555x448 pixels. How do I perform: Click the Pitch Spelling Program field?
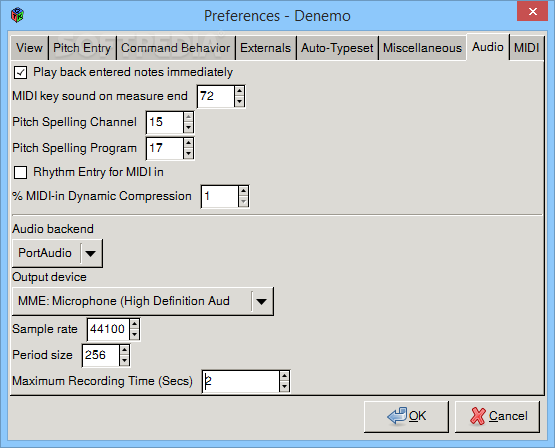165,148
